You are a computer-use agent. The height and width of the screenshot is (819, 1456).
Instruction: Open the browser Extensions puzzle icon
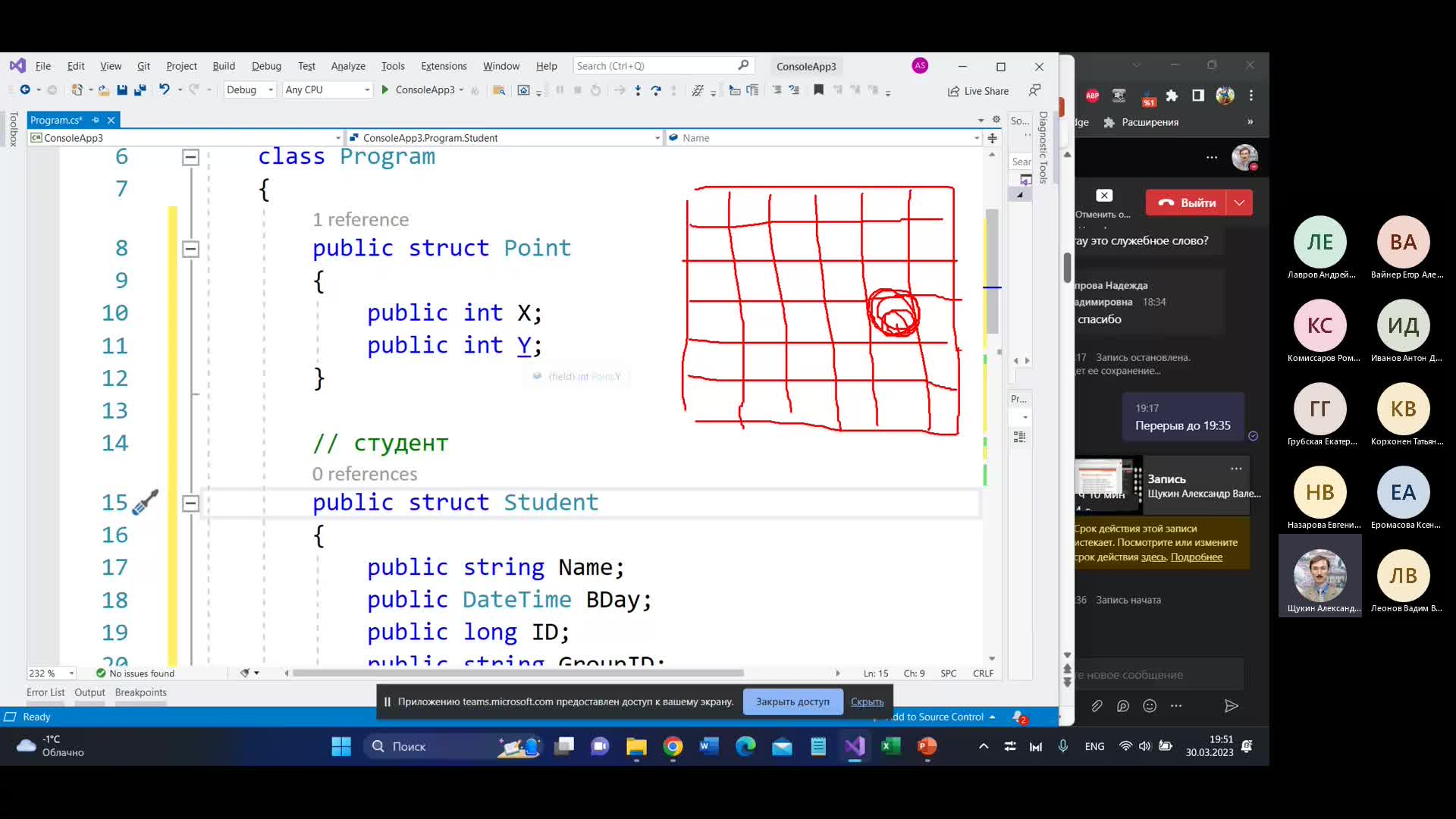[x=1172, y=96]
